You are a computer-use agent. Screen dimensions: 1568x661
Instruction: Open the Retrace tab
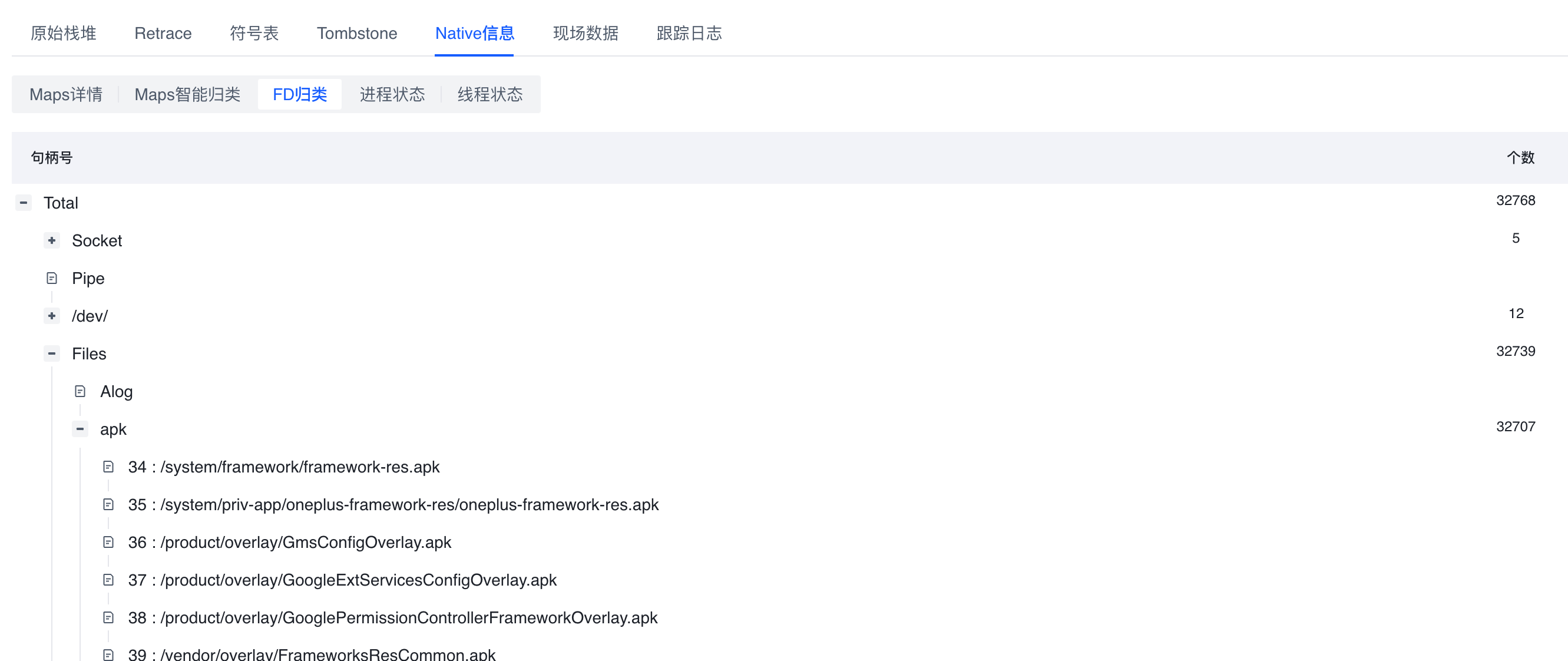tap(163, 34)
